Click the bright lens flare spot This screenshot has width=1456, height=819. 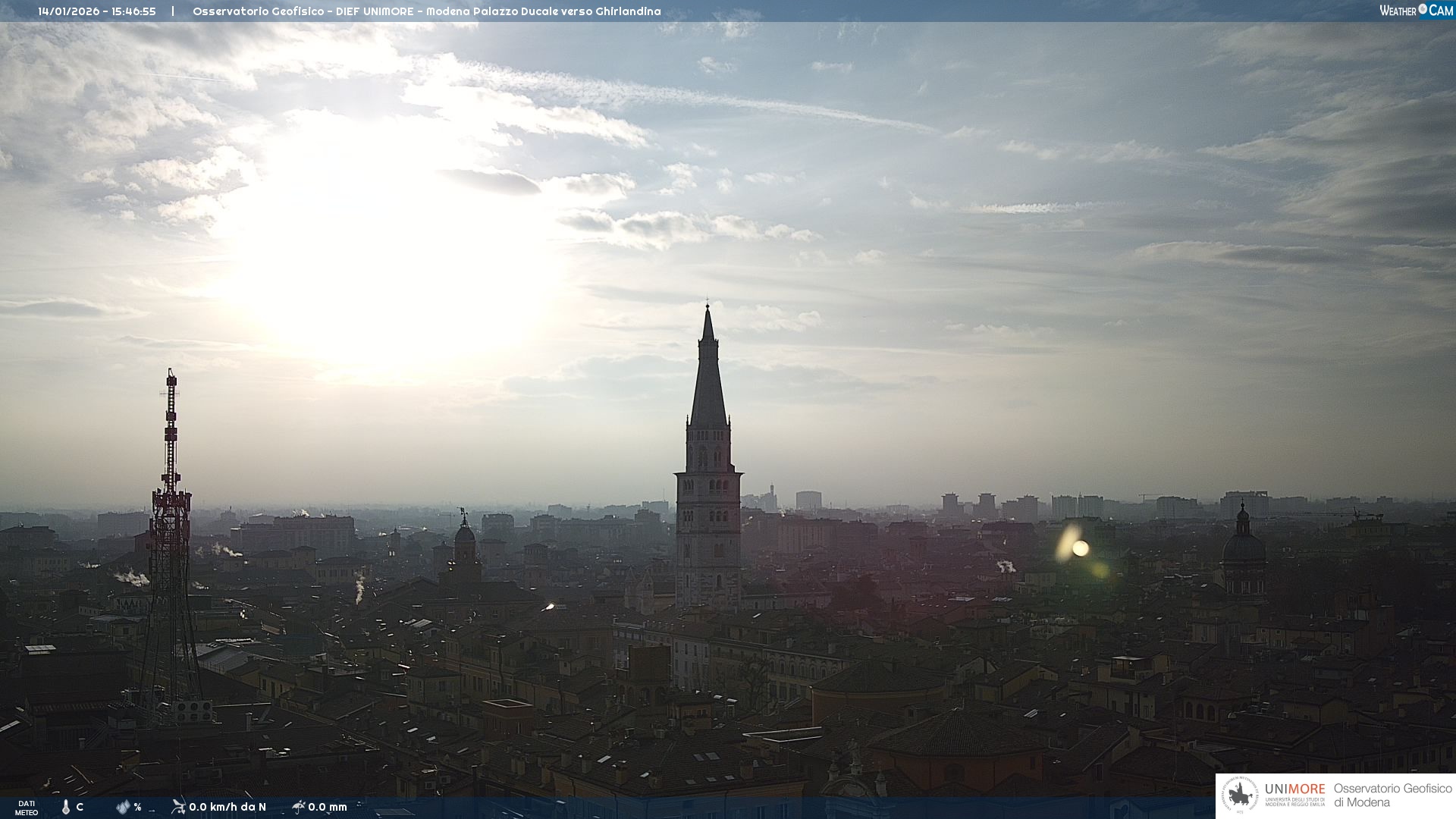1080,548
